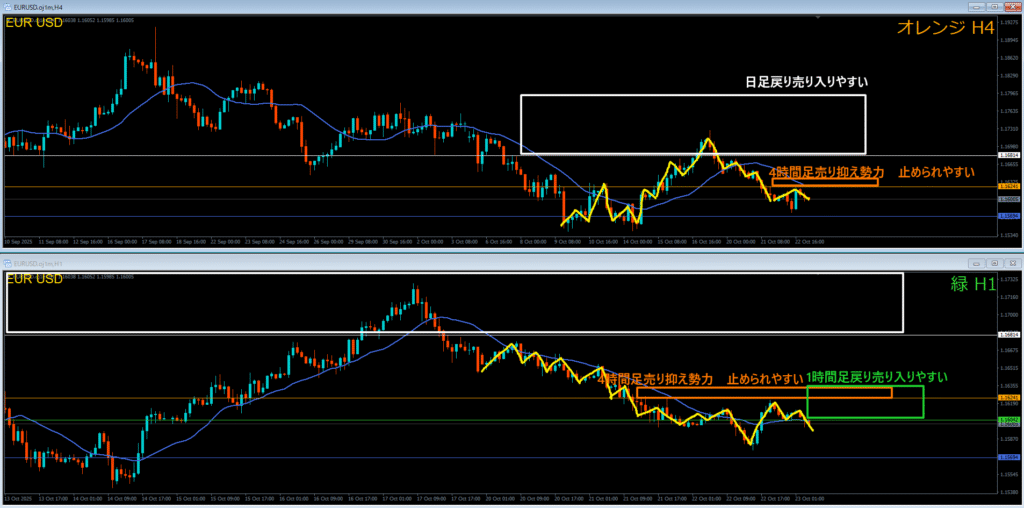Image resolution: width=1024 pixels, height=508 pixels.
Task: Click the blue price tag on H1 price axis
Action: pos(1008,458)
